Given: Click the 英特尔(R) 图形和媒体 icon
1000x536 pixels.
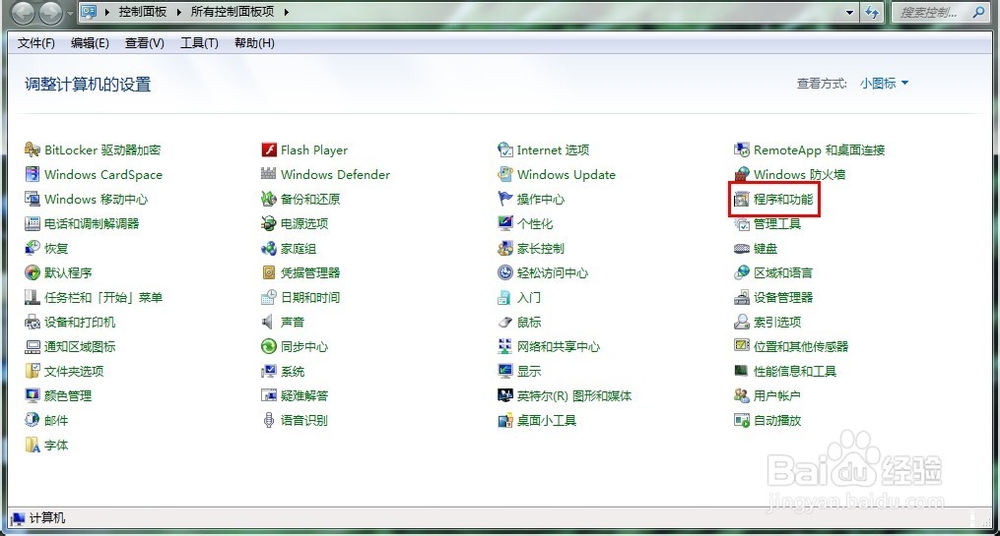Looking at the screenshot, I should (506, 396).
